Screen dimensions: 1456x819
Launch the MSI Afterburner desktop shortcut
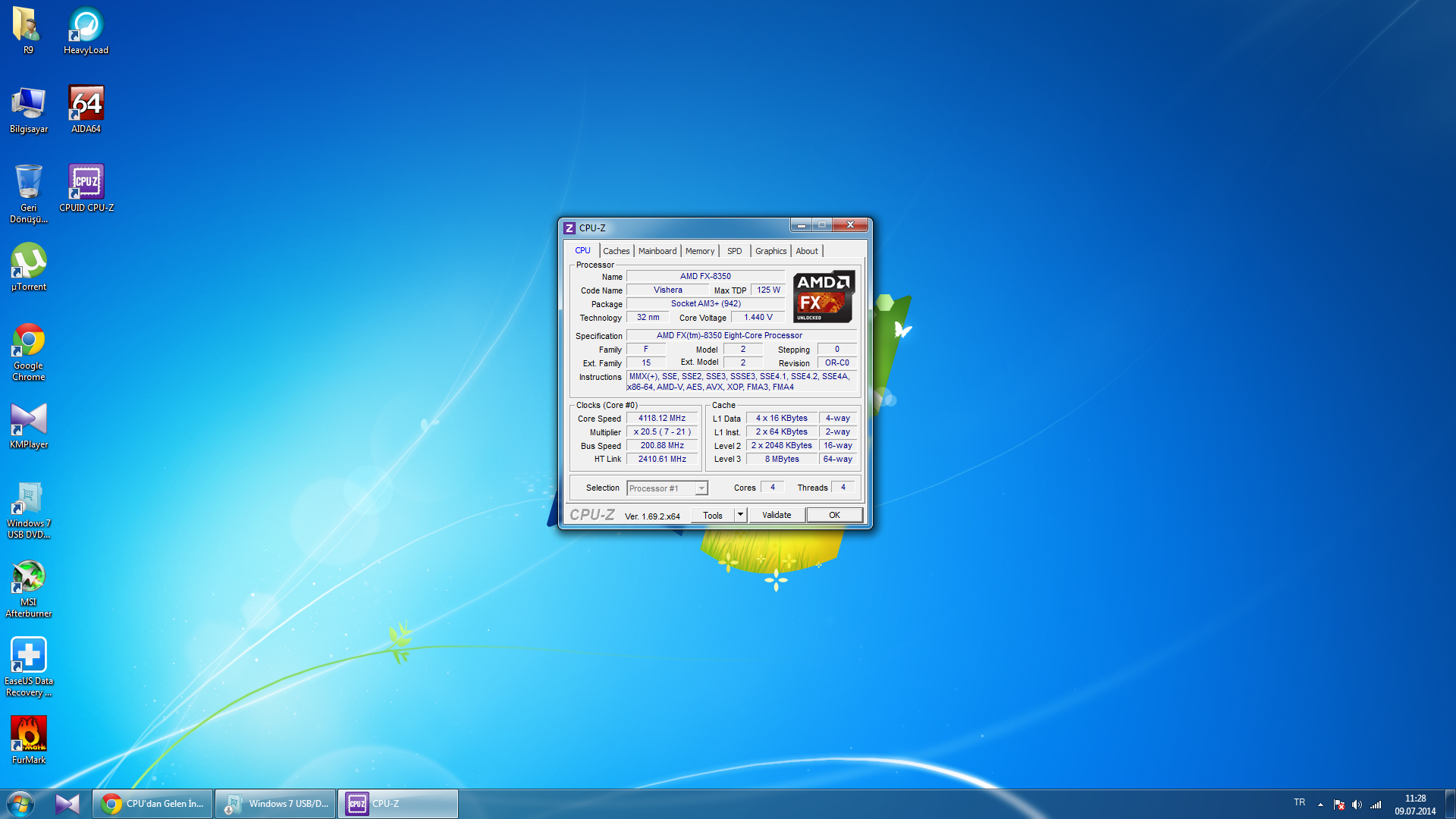28,588
